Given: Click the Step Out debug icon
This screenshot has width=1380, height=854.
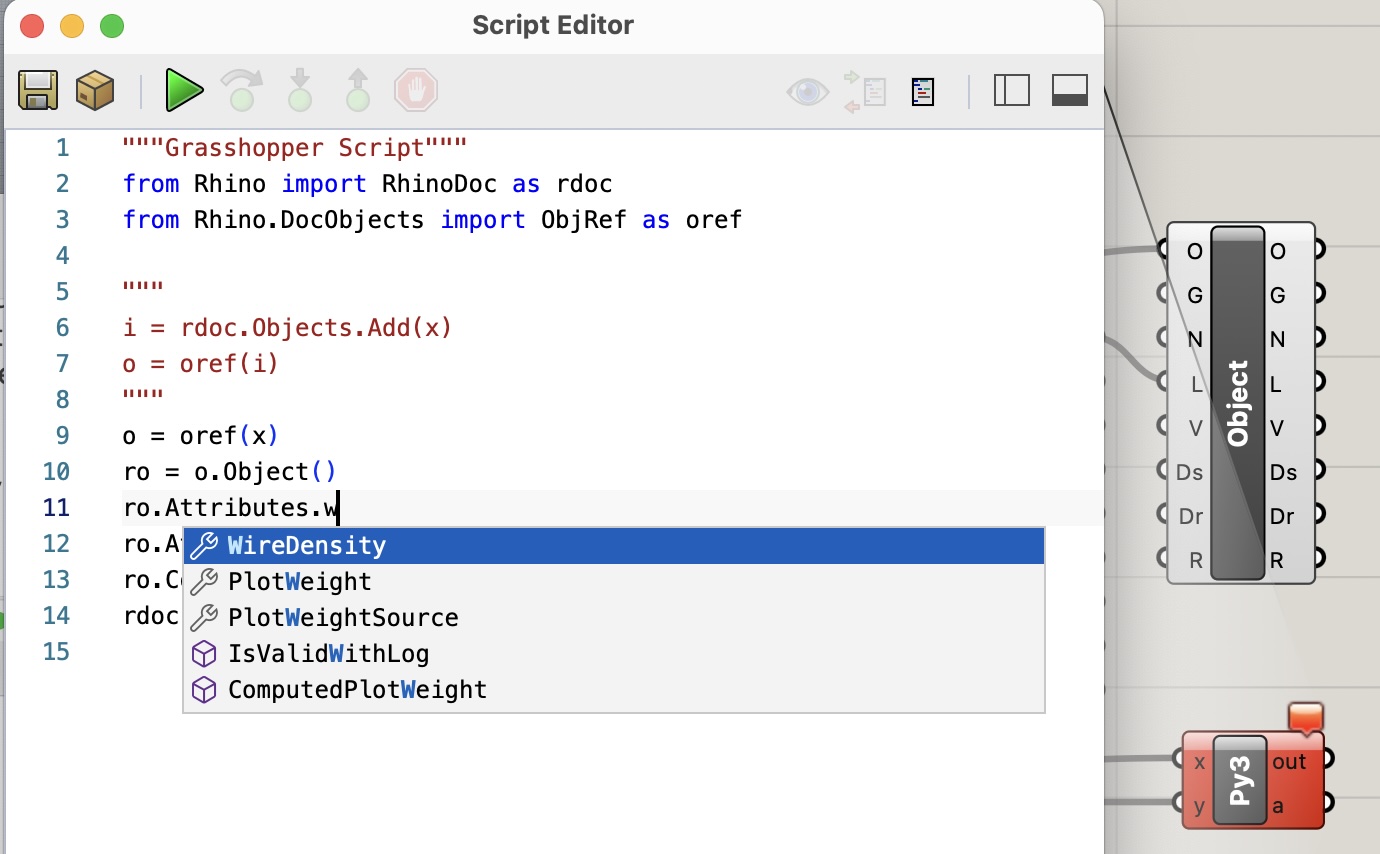Looking at the screenshot, I should tap(357, 90).
